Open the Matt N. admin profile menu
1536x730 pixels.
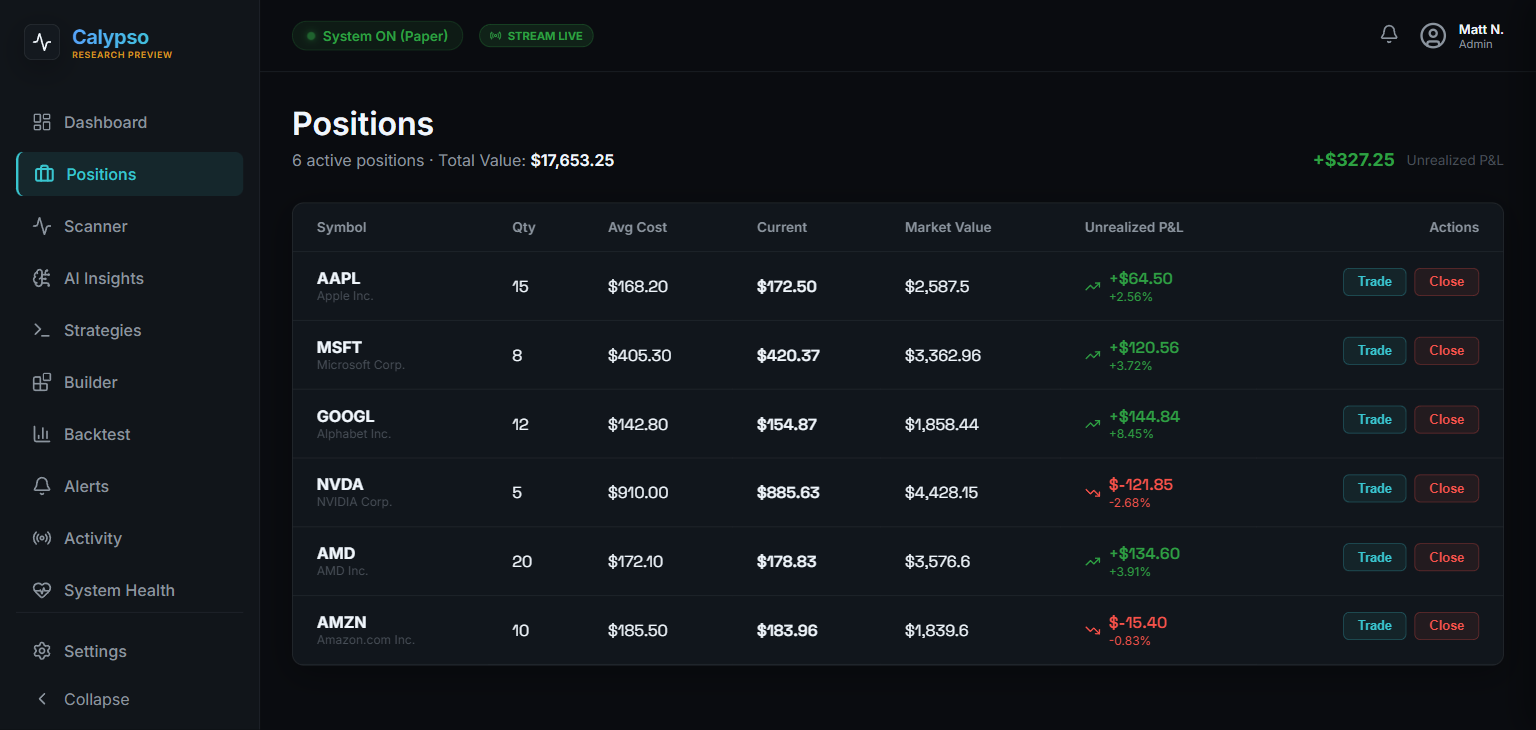click(x=1460, y=35)
